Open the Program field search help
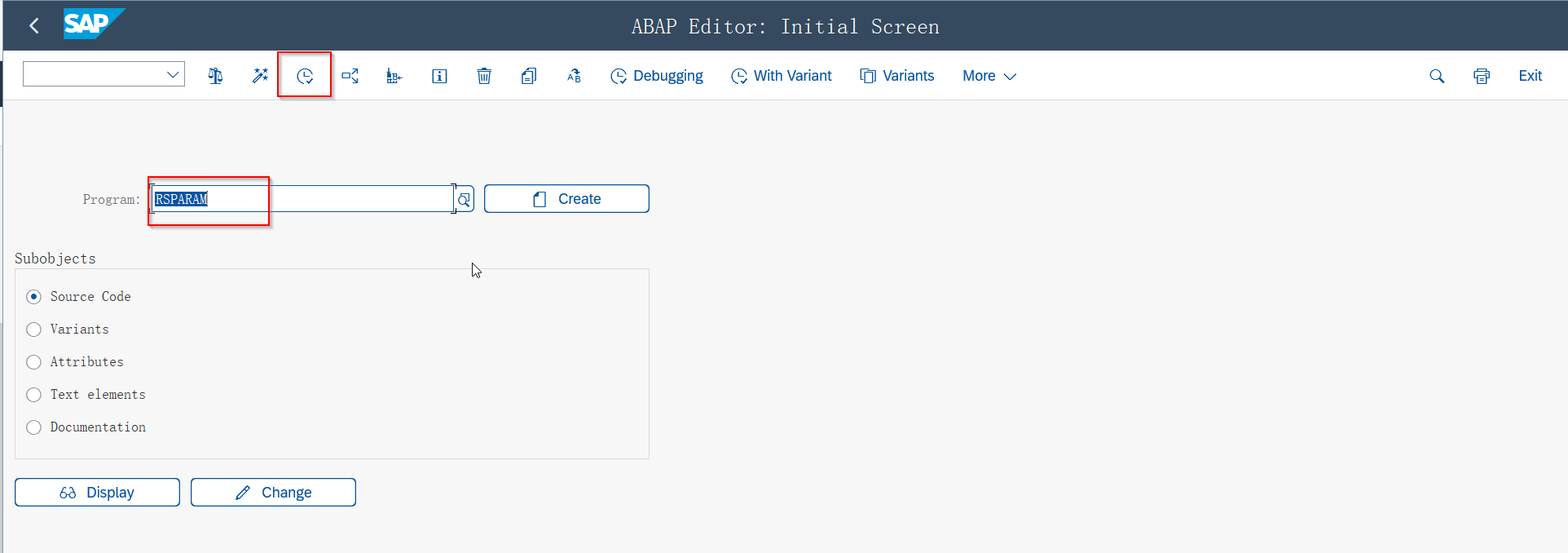This screenshot has width=1568, height=553. point(464,200)
